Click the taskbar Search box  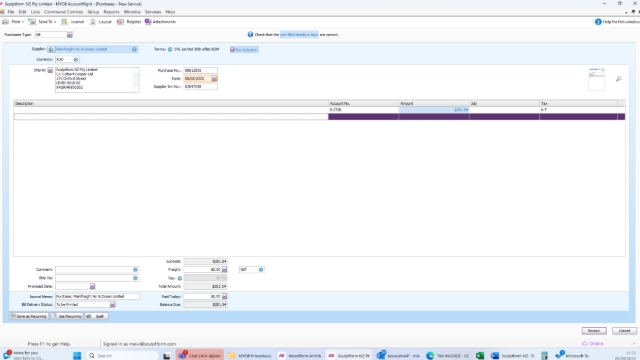pos(122,356)
